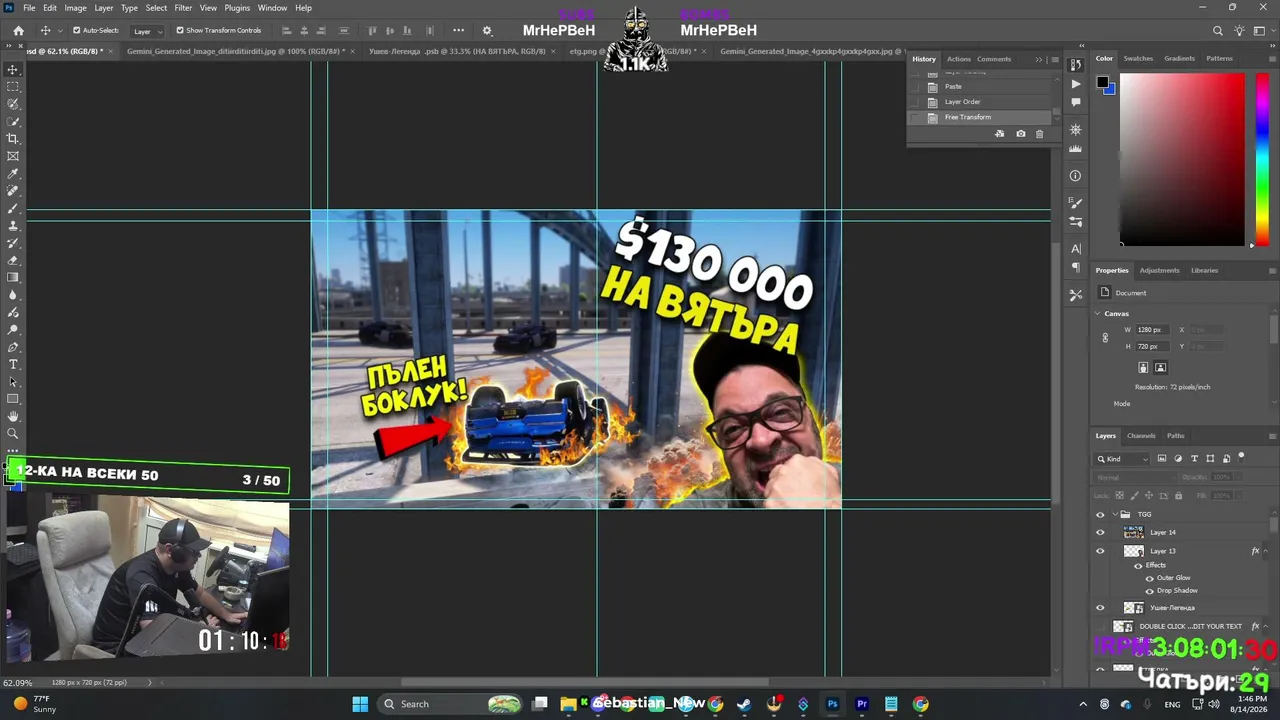1280x720 pixels.
Task: Filter layers by type layers
Action: tap(1194, 459)
